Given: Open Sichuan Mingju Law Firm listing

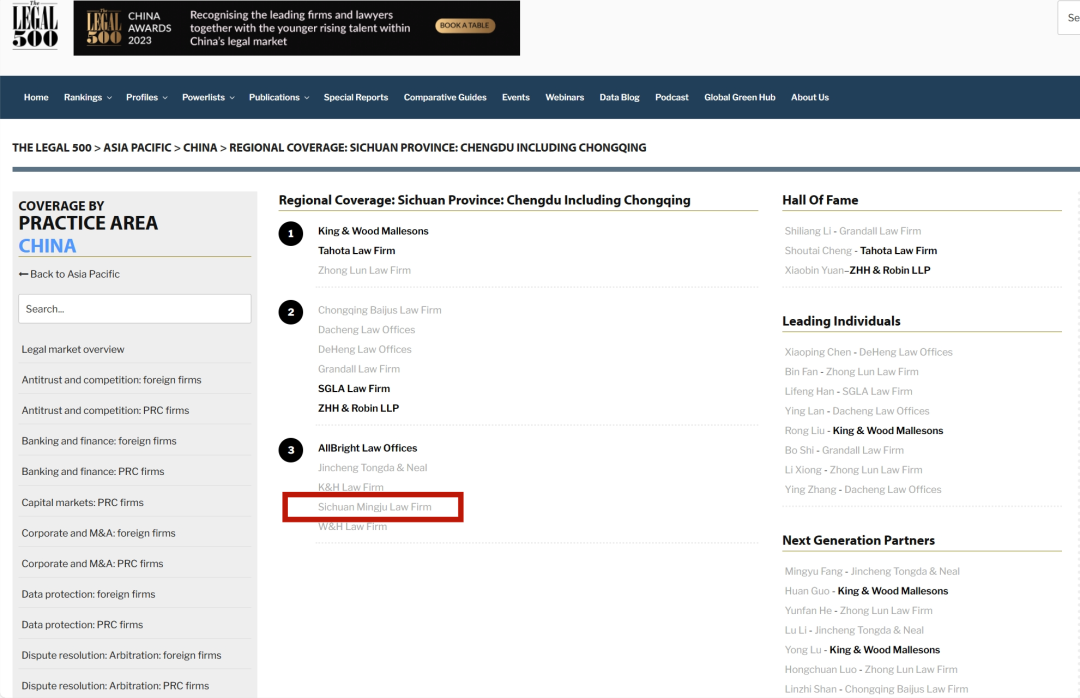Looking at the screenshot, I should point(375,507).
